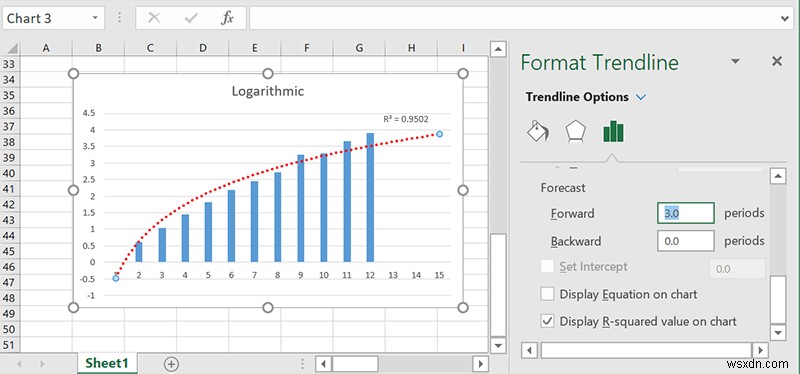Click the Set Intercept value field
This screenshot has height=374, width=800.
737,268
